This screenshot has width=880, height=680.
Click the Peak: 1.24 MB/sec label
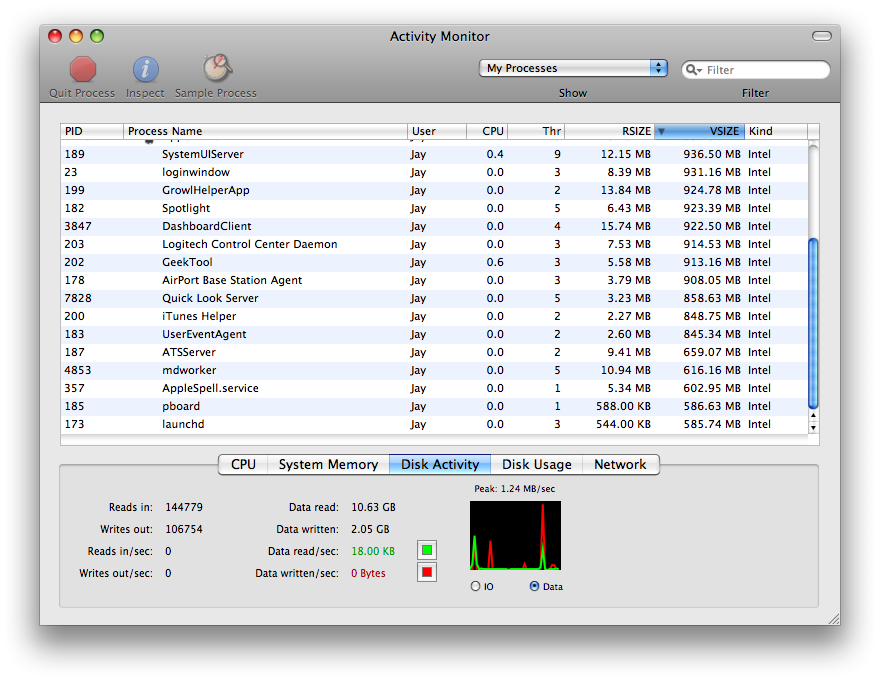tap(515, 489)
